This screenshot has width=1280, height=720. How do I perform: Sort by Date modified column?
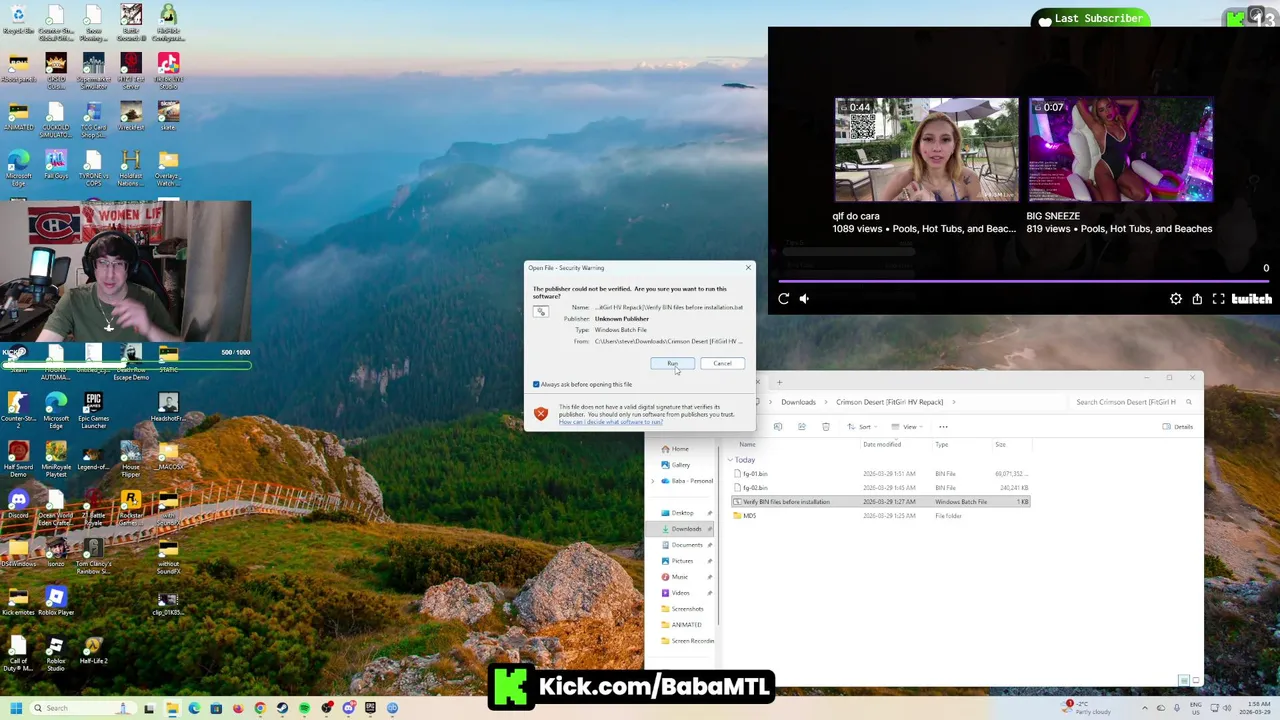(881, 444)
